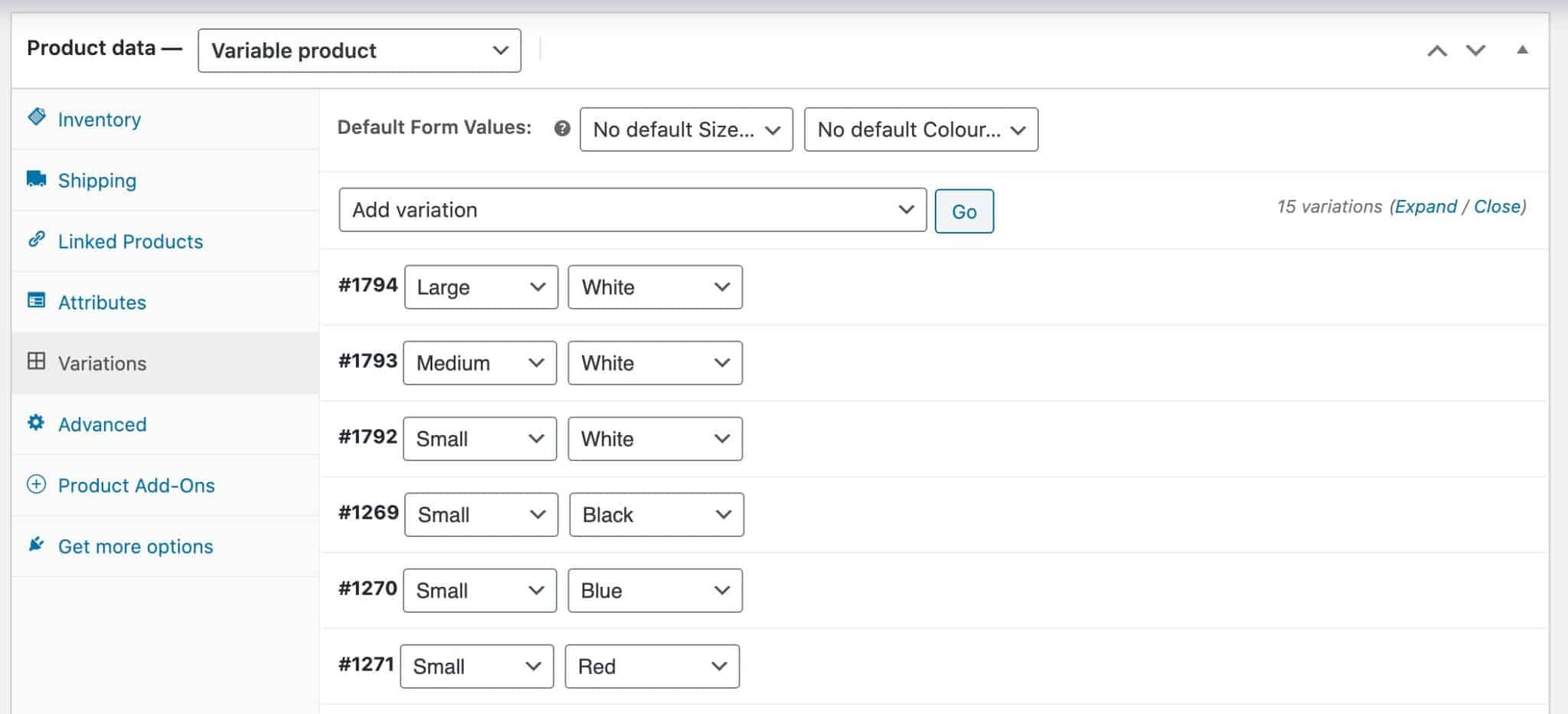Click the Advanced gear icon
Image resolution: width=1568 pixels, height=714 pixels.
(x=36, y=423)
